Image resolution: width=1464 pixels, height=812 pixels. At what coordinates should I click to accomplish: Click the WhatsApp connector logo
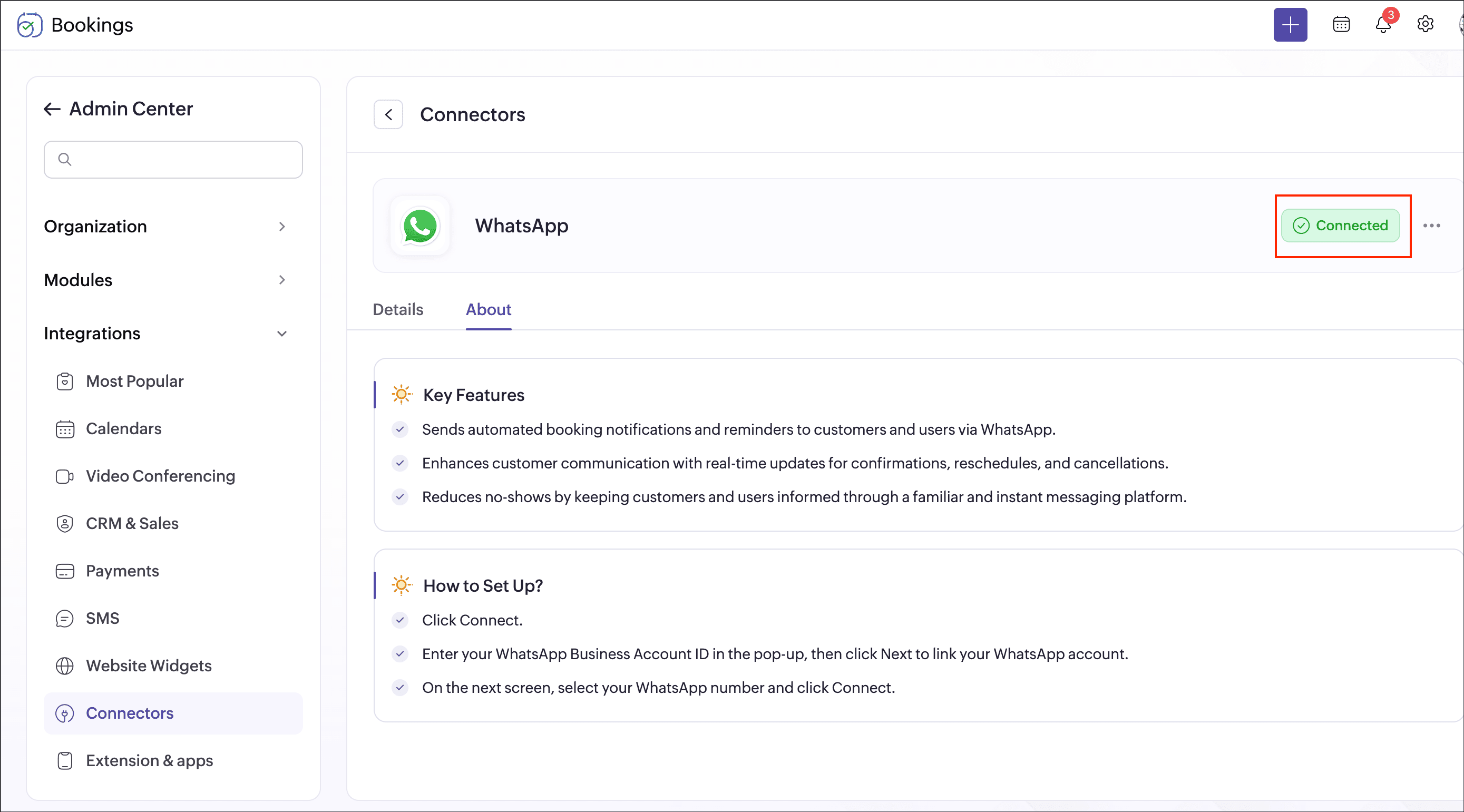[420, 226]
